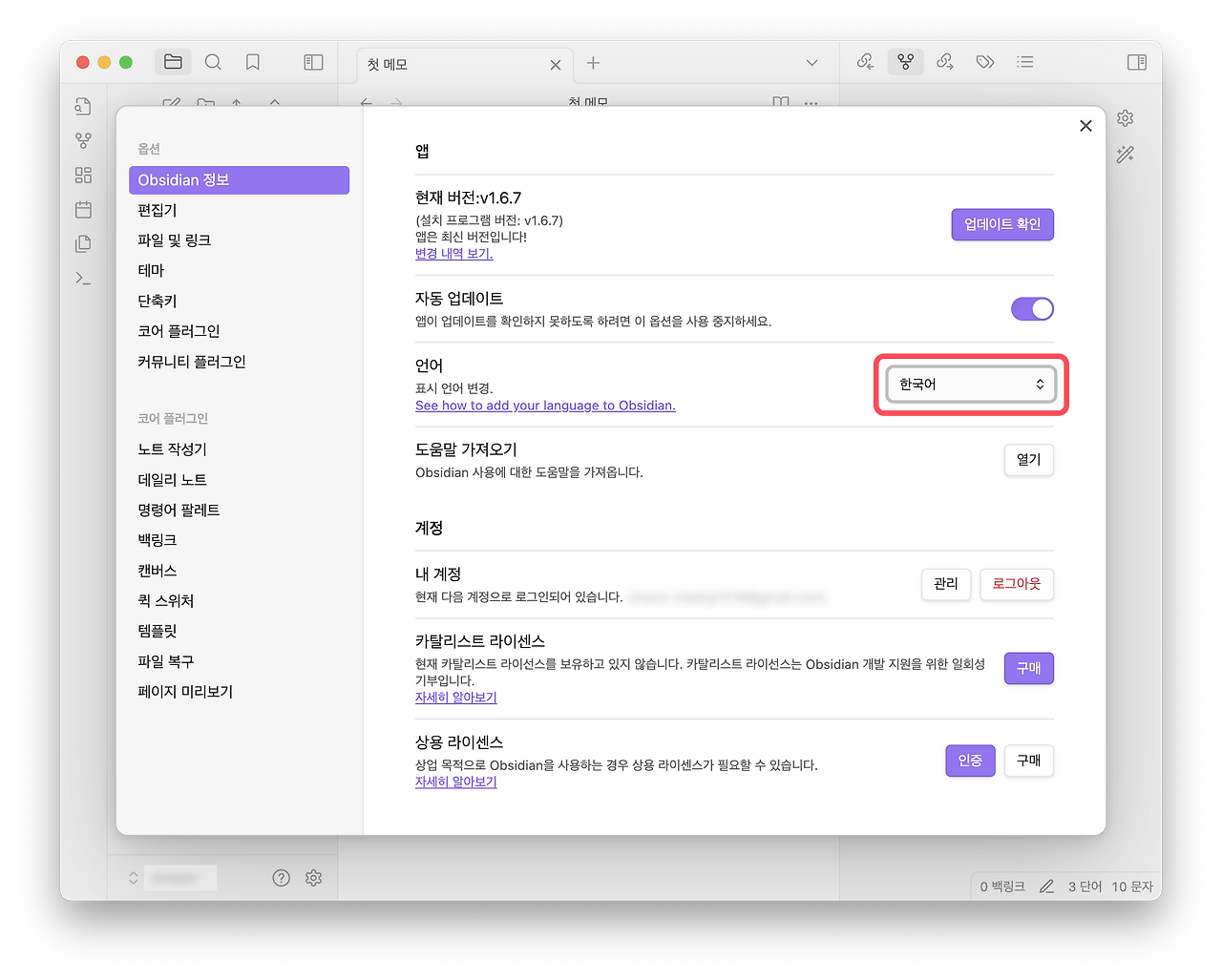Click the 3 단어 word count
Image resolution: width=1222 pixels, height=980 pixels.
click(1085, 886)
